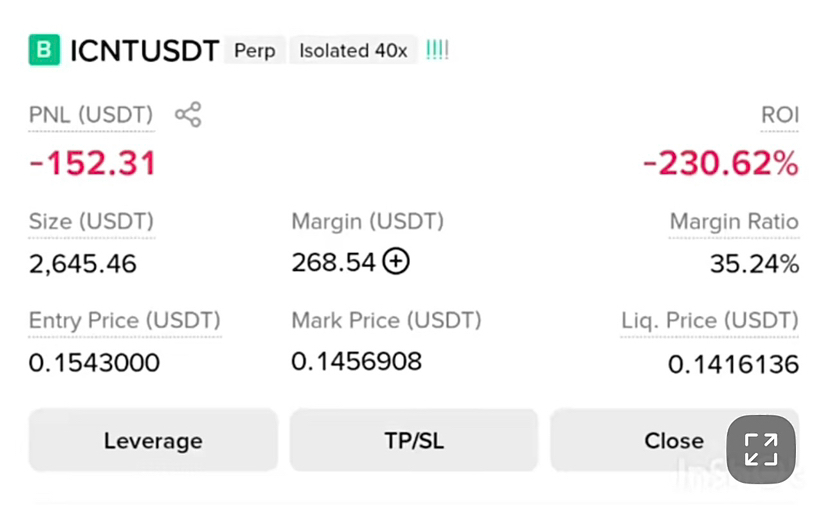Click the green B exchange logo icon
Screen dimensions: 828x506
pos(44,50)
